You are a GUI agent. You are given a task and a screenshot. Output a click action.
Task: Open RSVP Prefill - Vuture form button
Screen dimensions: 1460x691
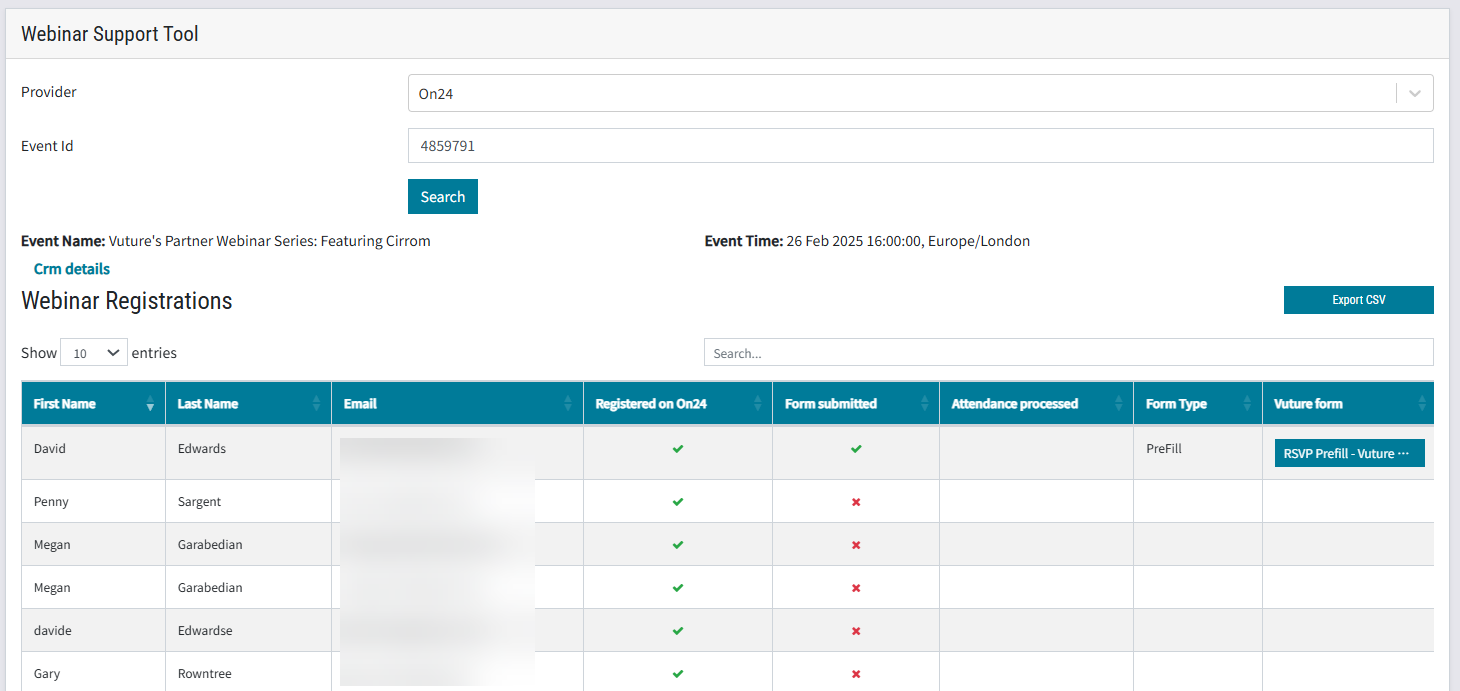[1349, 453]
